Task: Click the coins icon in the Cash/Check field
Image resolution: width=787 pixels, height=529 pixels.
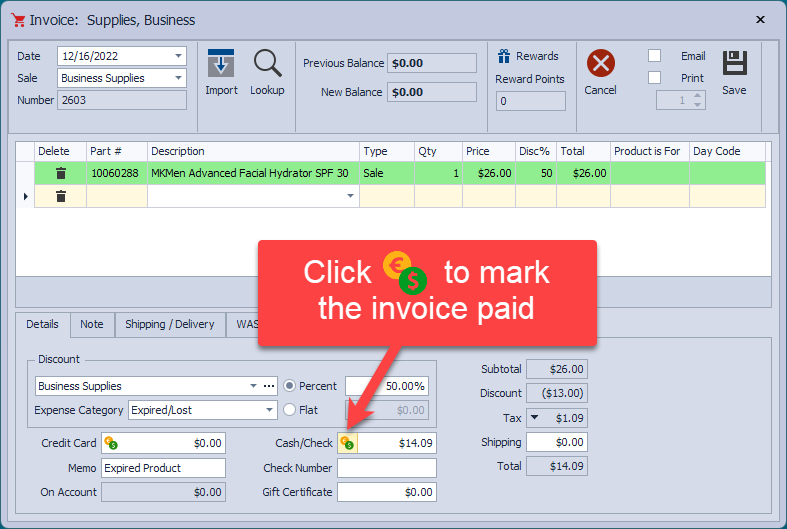Action: pyautogui.click(x=347, y=443)
